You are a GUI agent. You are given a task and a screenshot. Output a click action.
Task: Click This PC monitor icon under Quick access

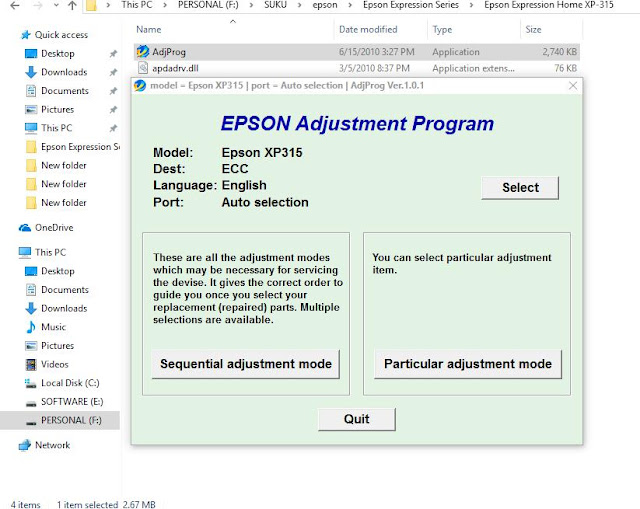click(31, 128)
